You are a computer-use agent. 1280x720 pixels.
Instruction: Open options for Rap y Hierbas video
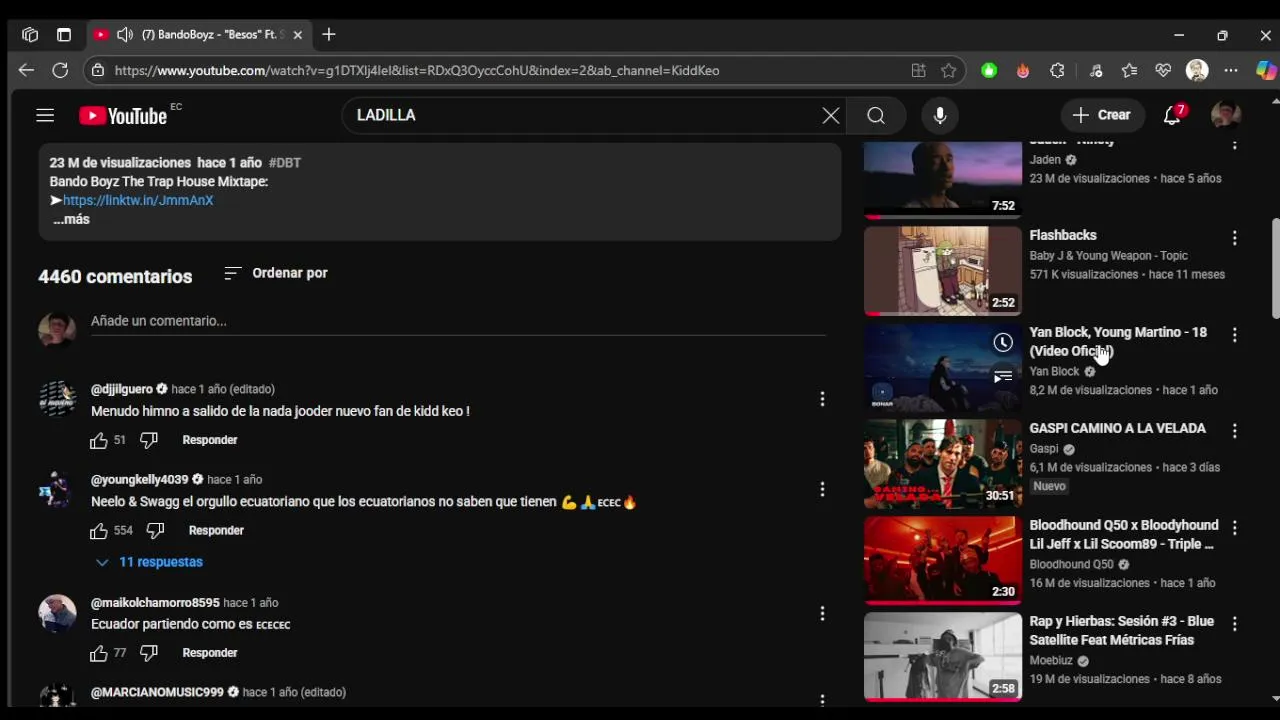1234,624
